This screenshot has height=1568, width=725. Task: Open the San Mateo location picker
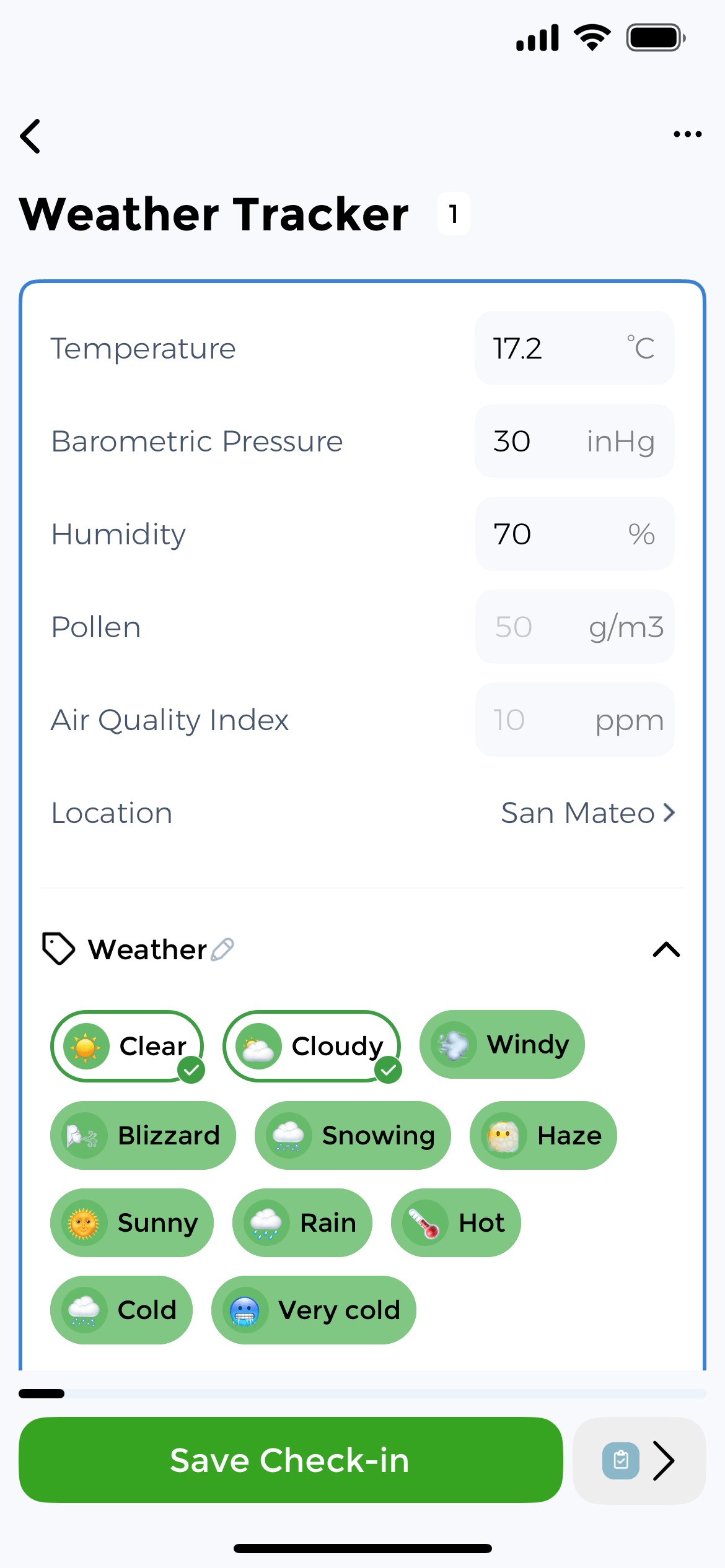pos(587,812)
